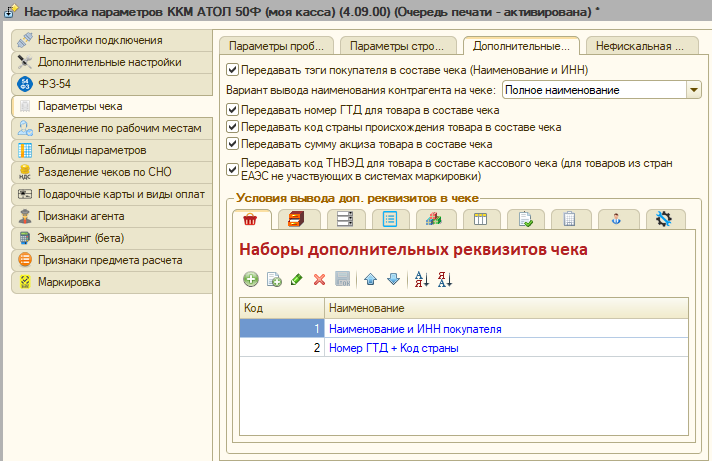Toggle Передавать код ТНВЭД checkbox
The width and height of the screenshot is (712, 461).
coord(232,169)
